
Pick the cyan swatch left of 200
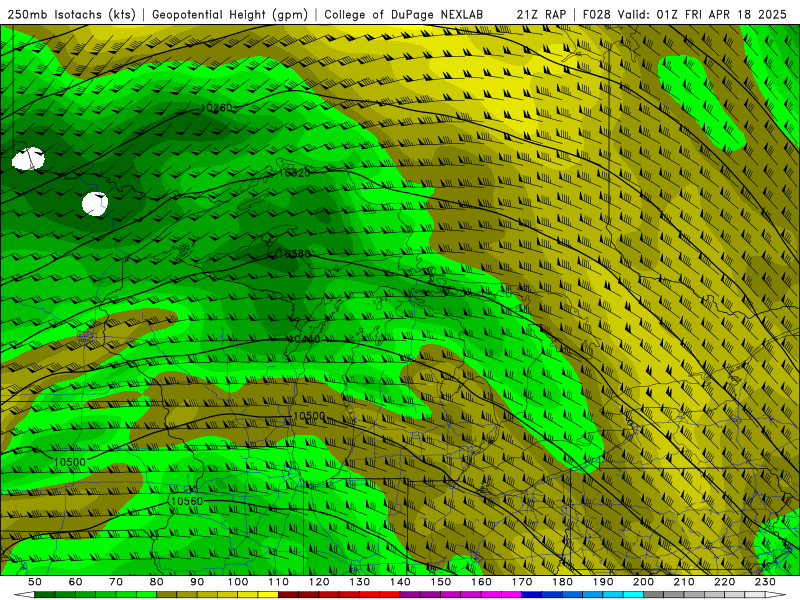(x=633, y=595)
